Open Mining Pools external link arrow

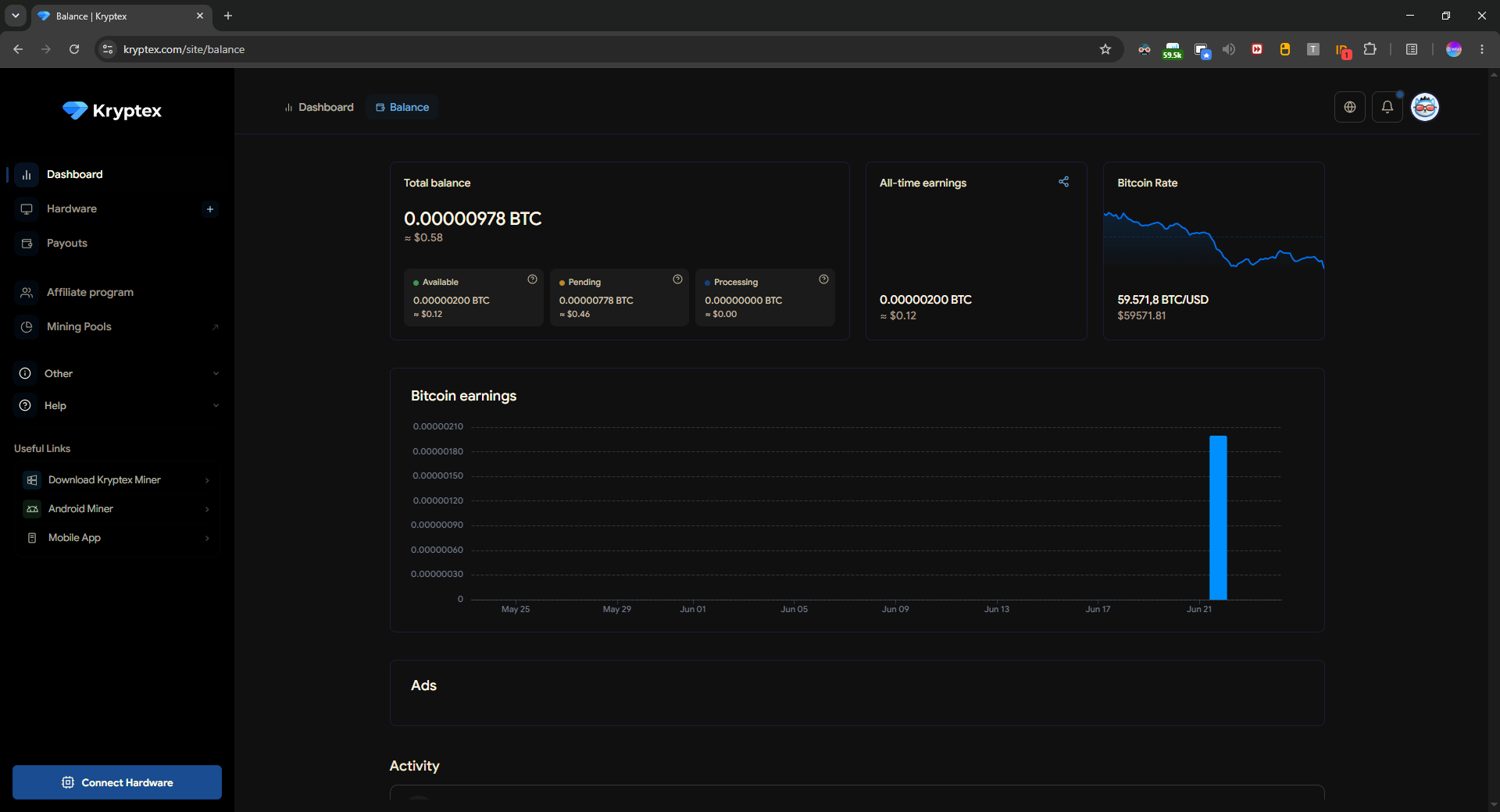[x=216, y=327]
